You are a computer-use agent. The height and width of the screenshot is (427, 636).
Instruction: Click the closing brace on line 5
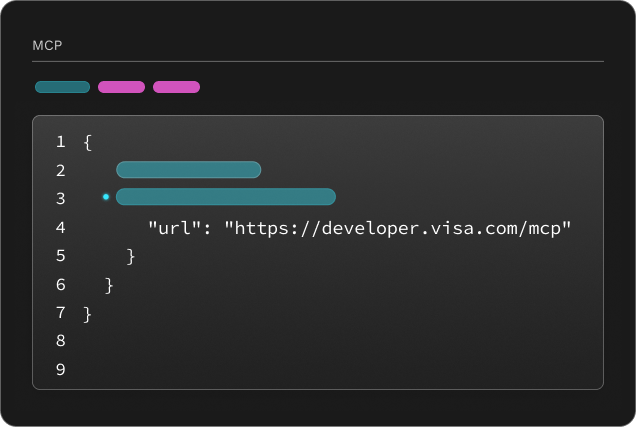point(131,257)
